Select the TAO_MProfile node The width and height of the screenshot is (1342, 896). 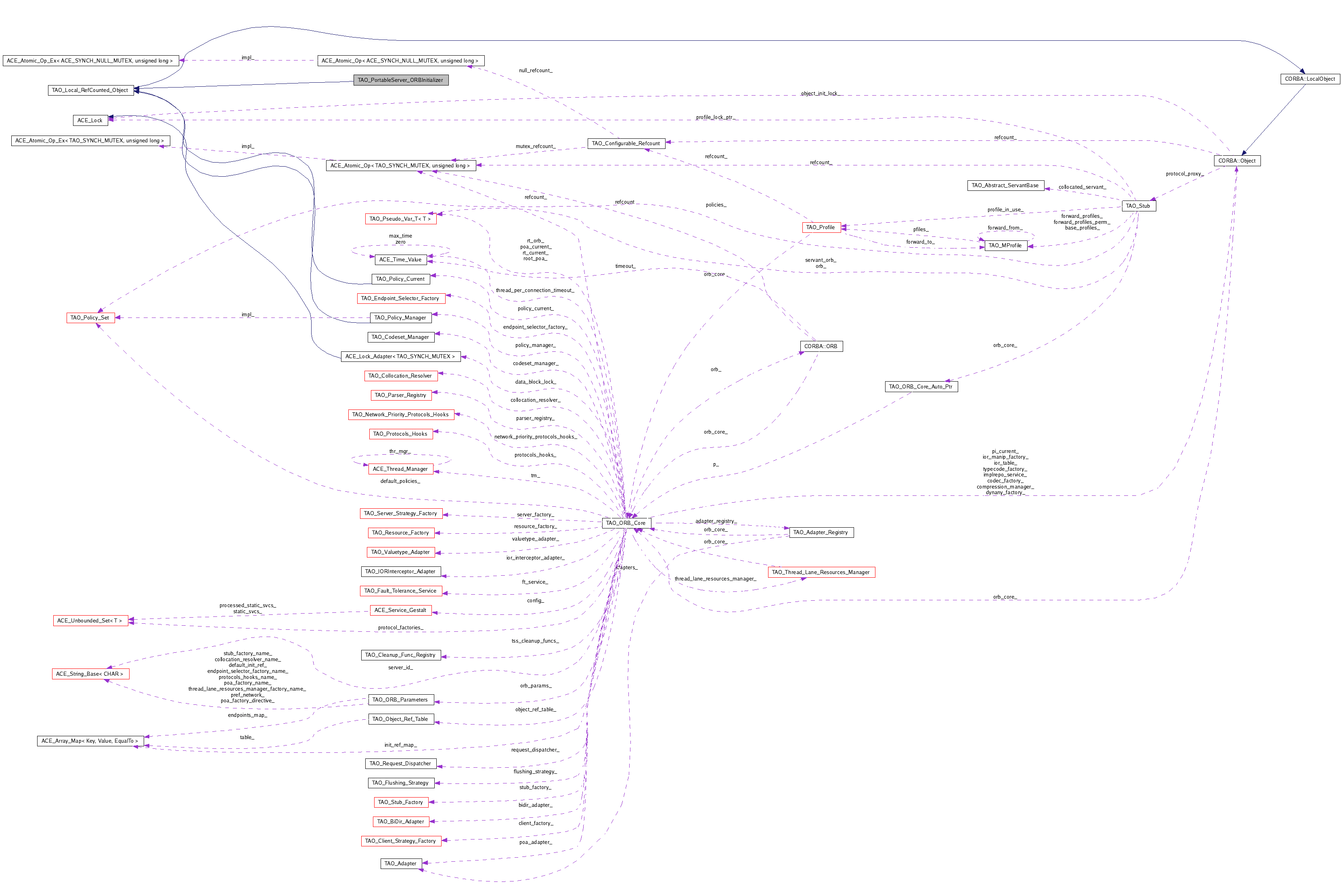tap(1005, 246)
